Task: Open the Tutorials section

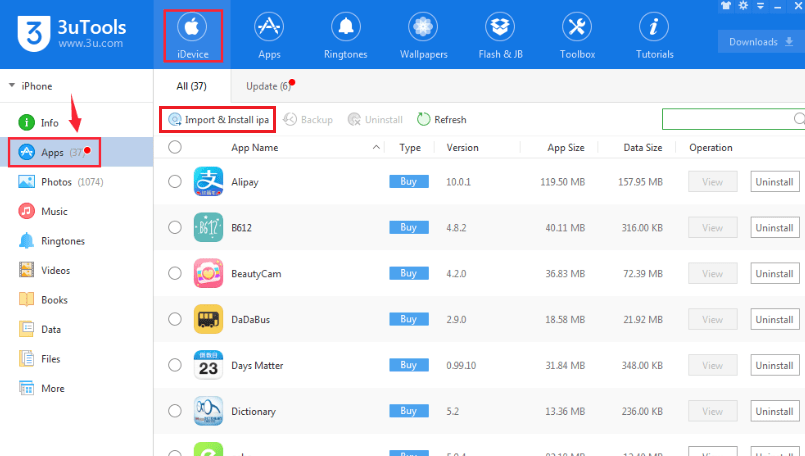Action: (654, 36)
